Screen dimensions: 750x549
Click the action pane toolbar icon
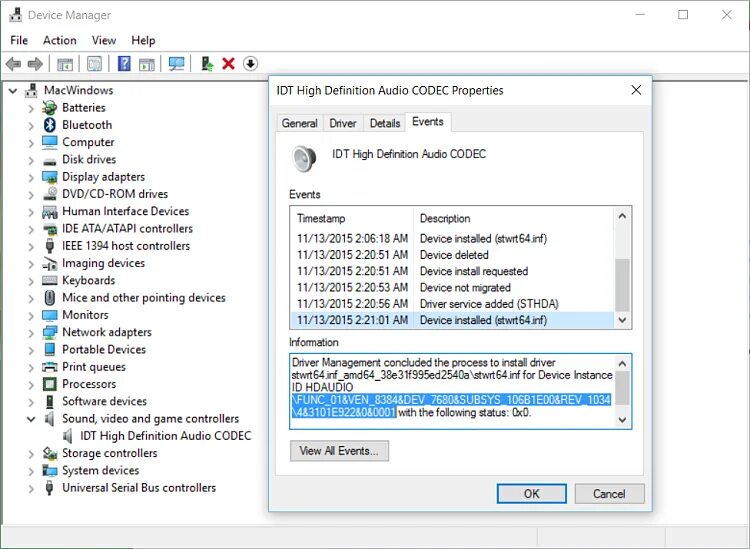[x=147, y=64]
